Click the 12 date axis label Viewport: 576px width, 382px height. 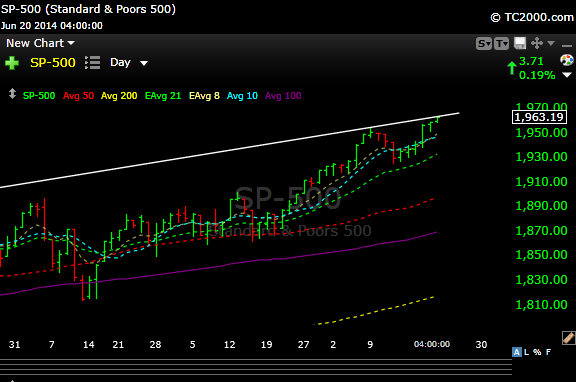click(x=230, y=345)
